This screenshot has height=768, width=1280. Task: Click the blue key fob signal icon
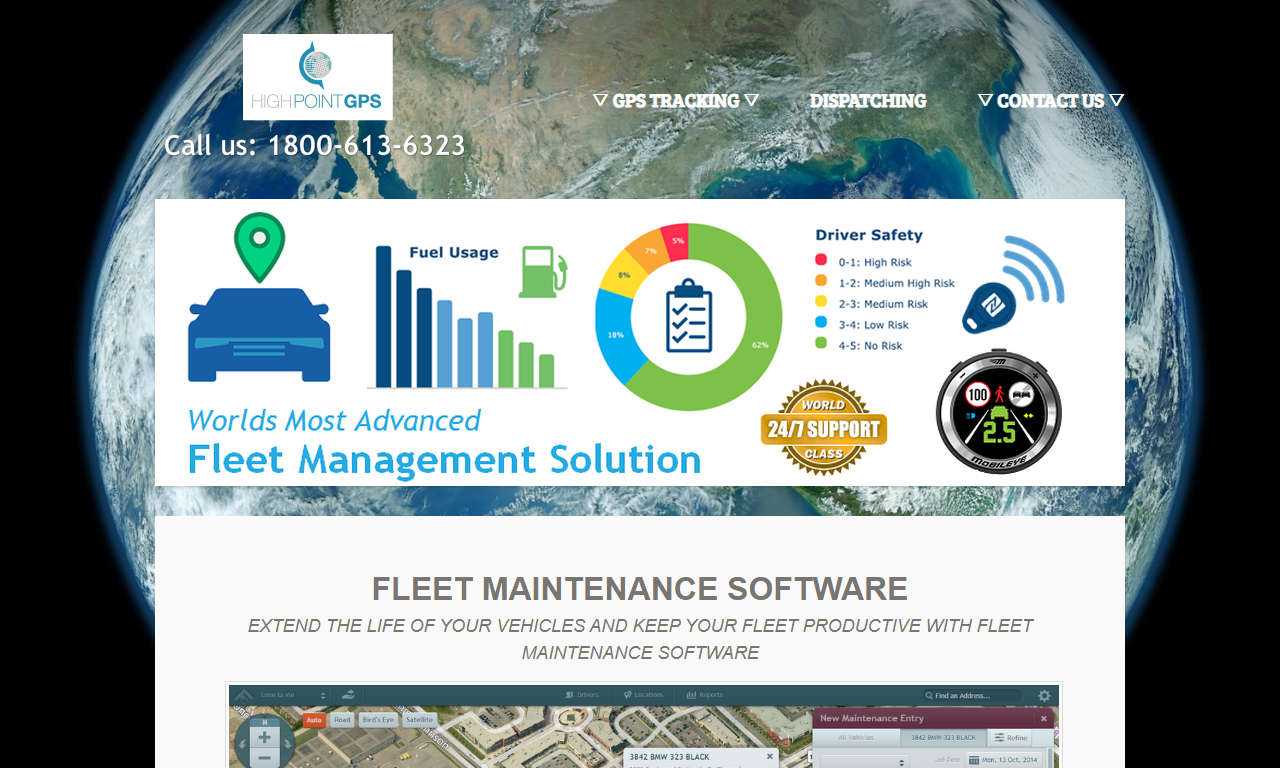[1013, 285]
